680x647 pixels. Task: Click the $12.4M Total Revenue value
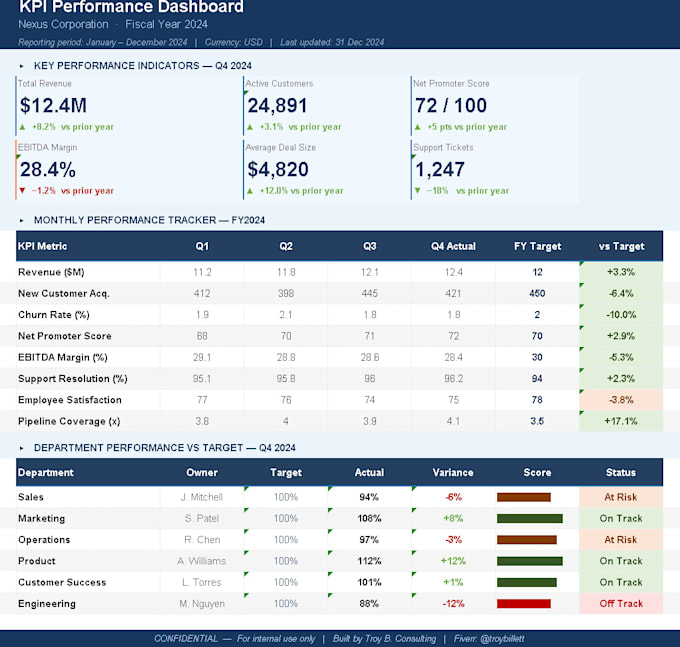(x=53, y=105)
